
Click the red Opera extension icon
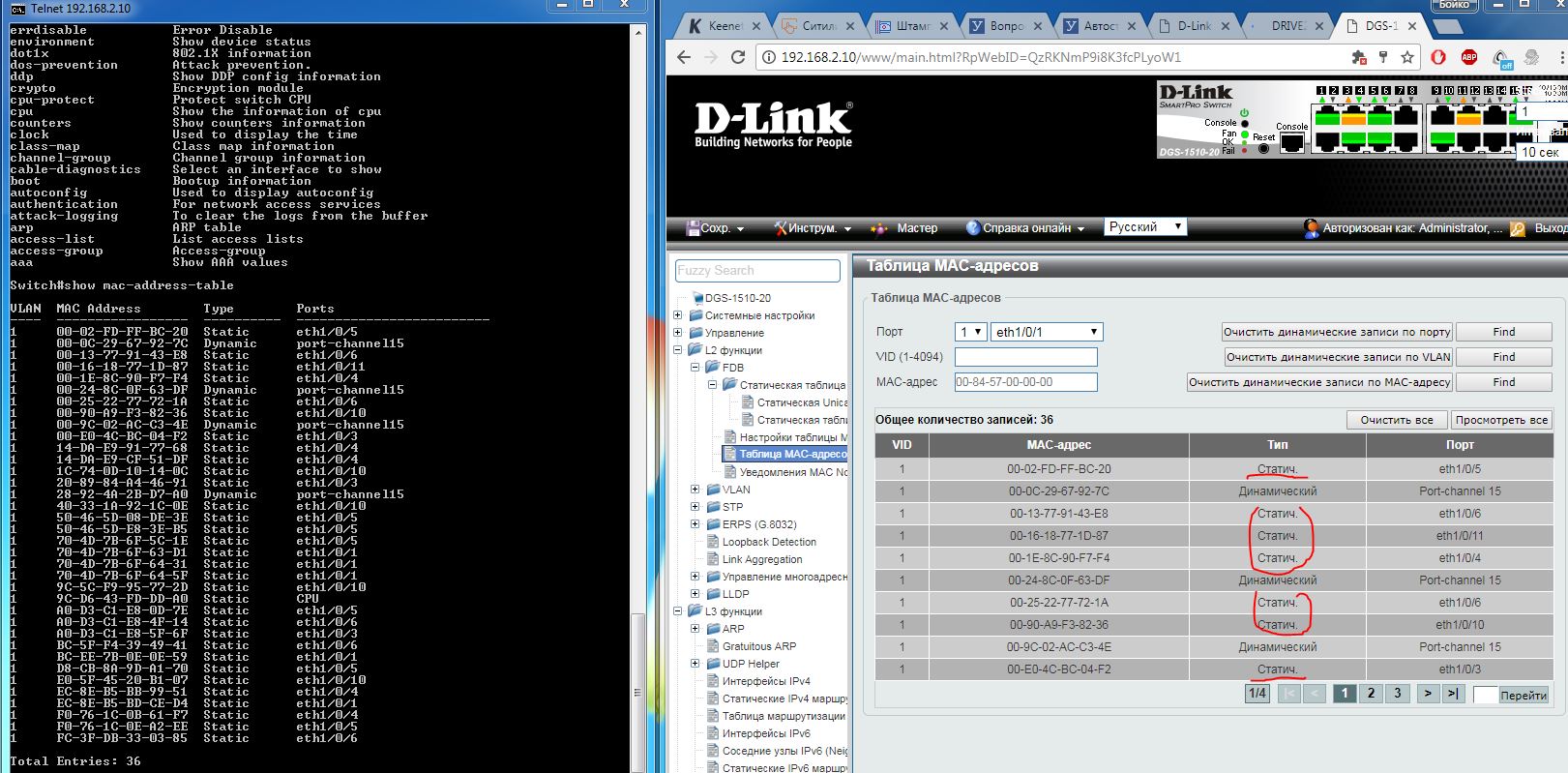(1438, 57)
